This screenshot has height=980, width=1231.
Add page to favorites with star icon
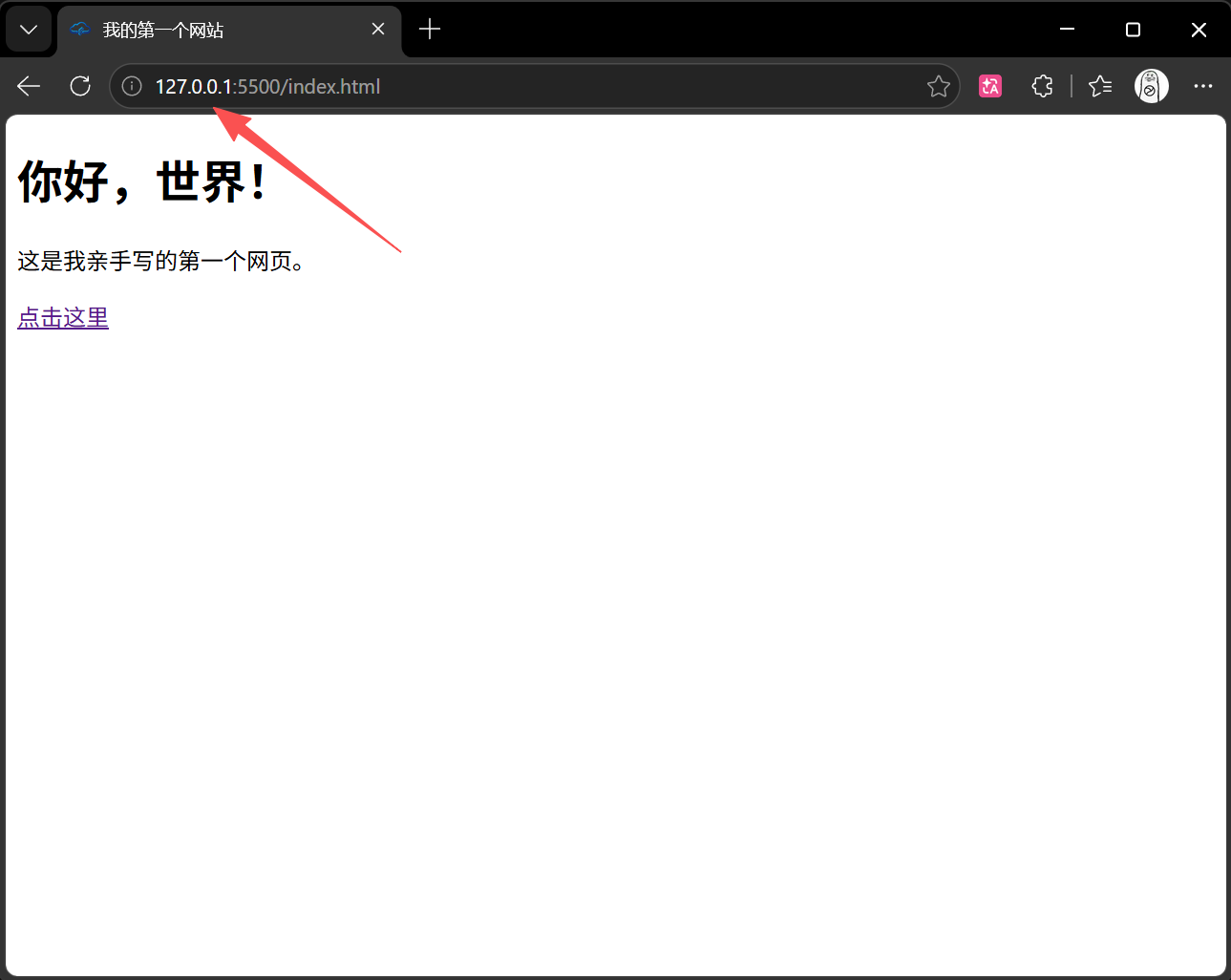(938, 86)
